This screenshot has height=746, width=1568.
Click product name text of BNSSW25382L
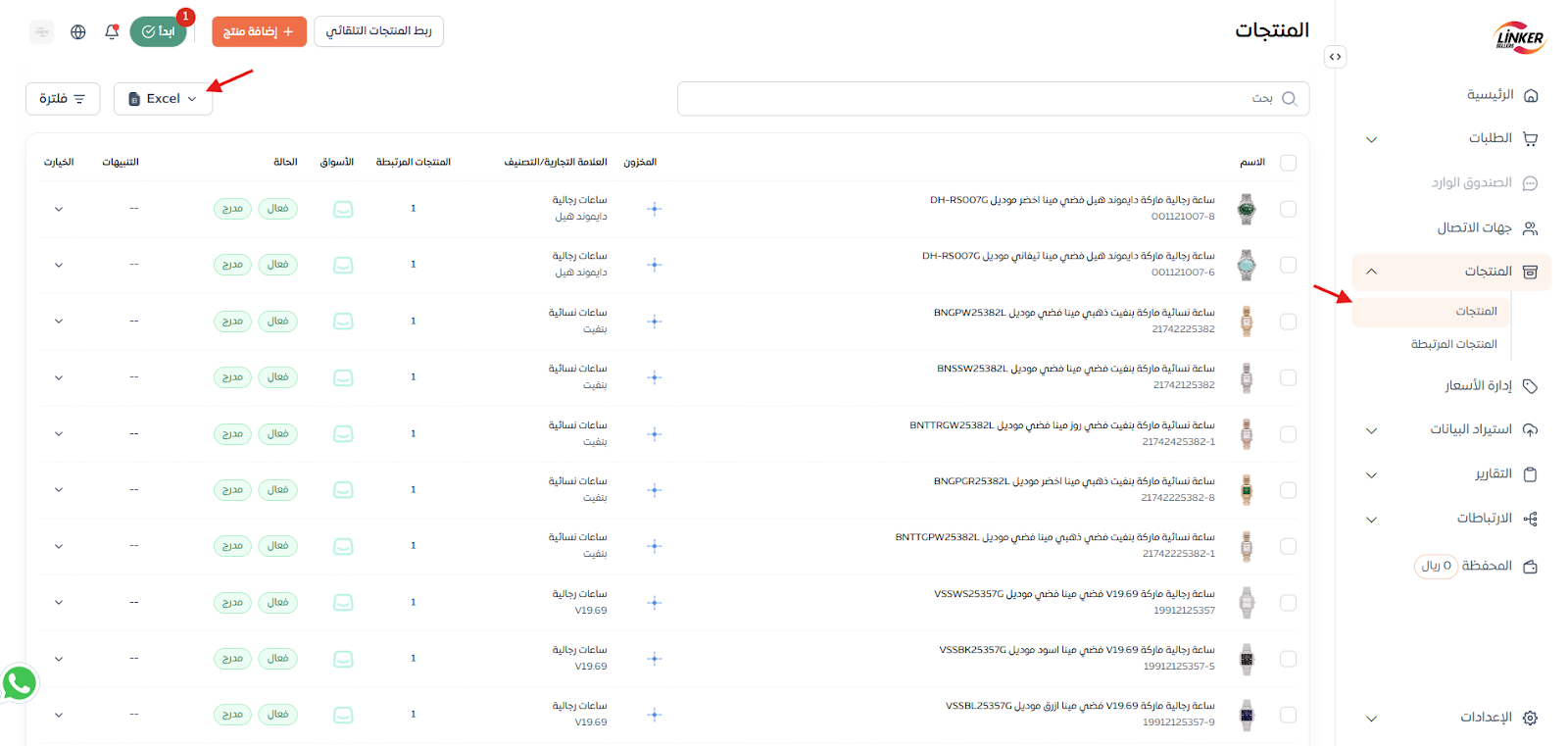point(1075,369)
